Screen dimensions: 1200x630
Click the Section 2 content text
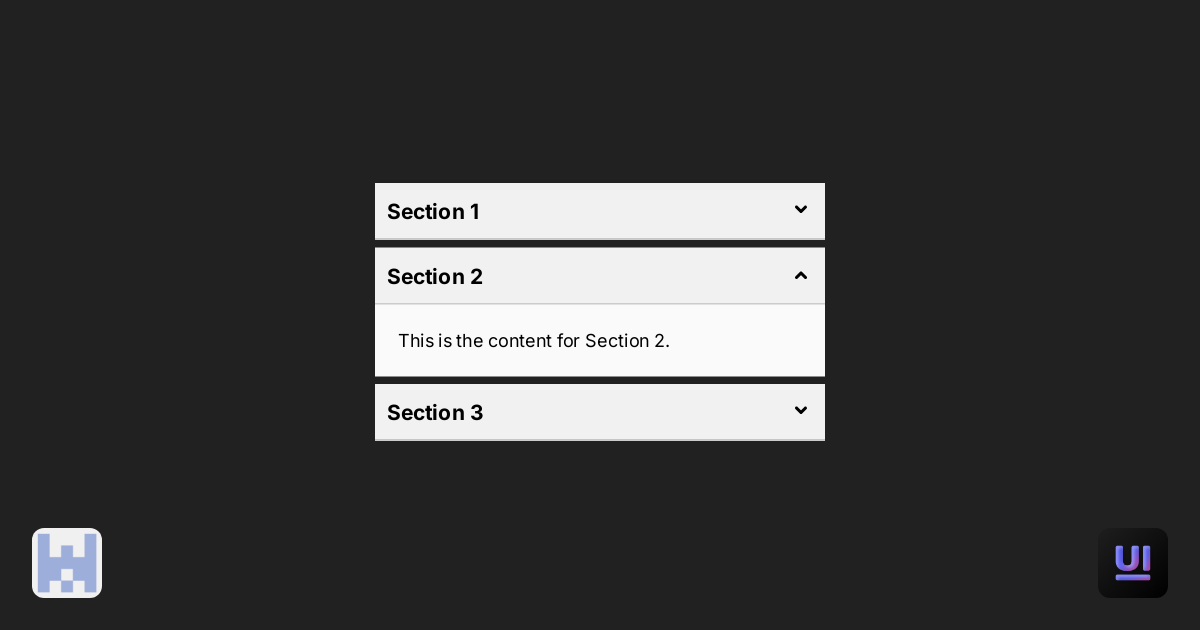coord(534,341)
